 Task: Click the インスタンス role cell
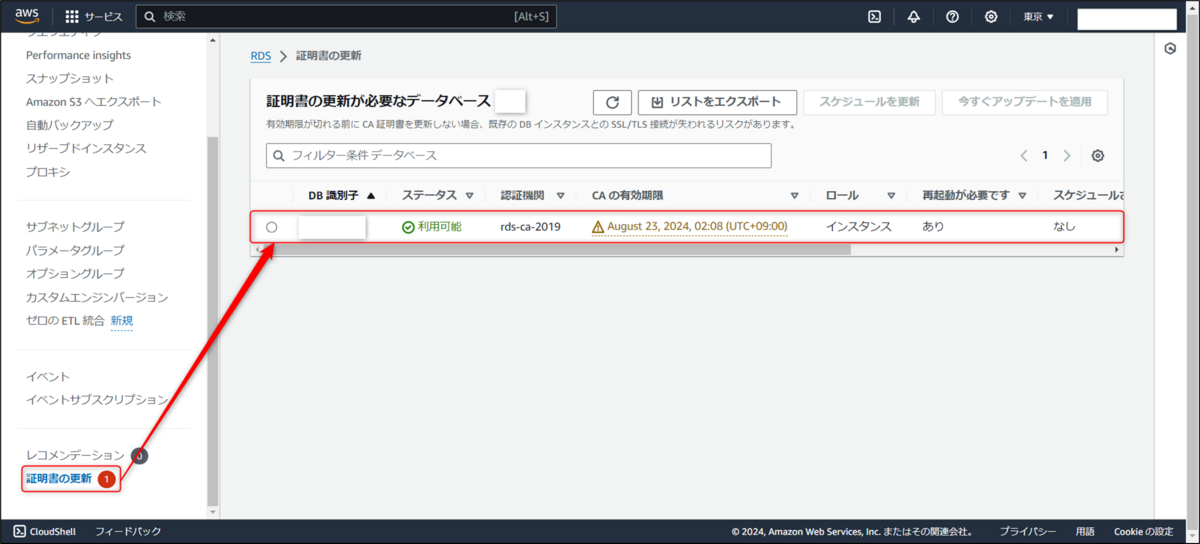858,227
